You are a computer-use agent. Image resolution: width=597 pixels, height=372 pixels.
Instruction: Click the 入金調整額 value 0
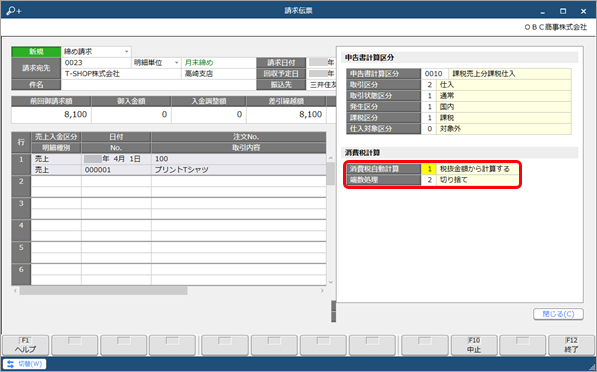coord(209,115)
